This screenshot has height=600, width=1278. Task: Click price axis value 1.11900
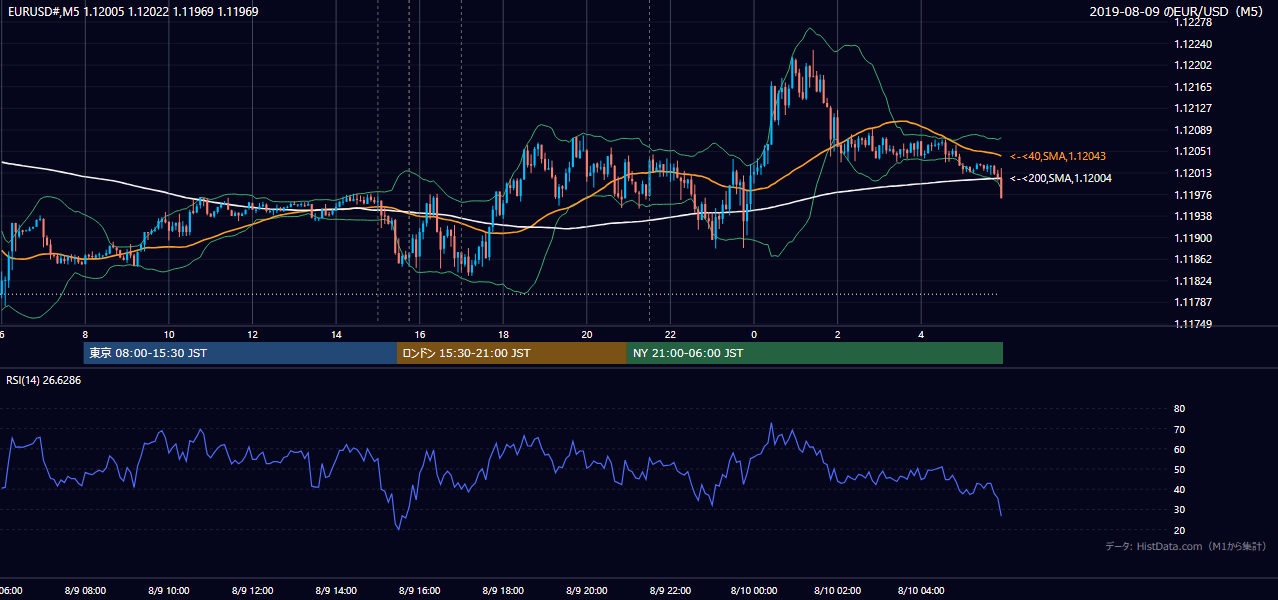(x=1194, y=238)
